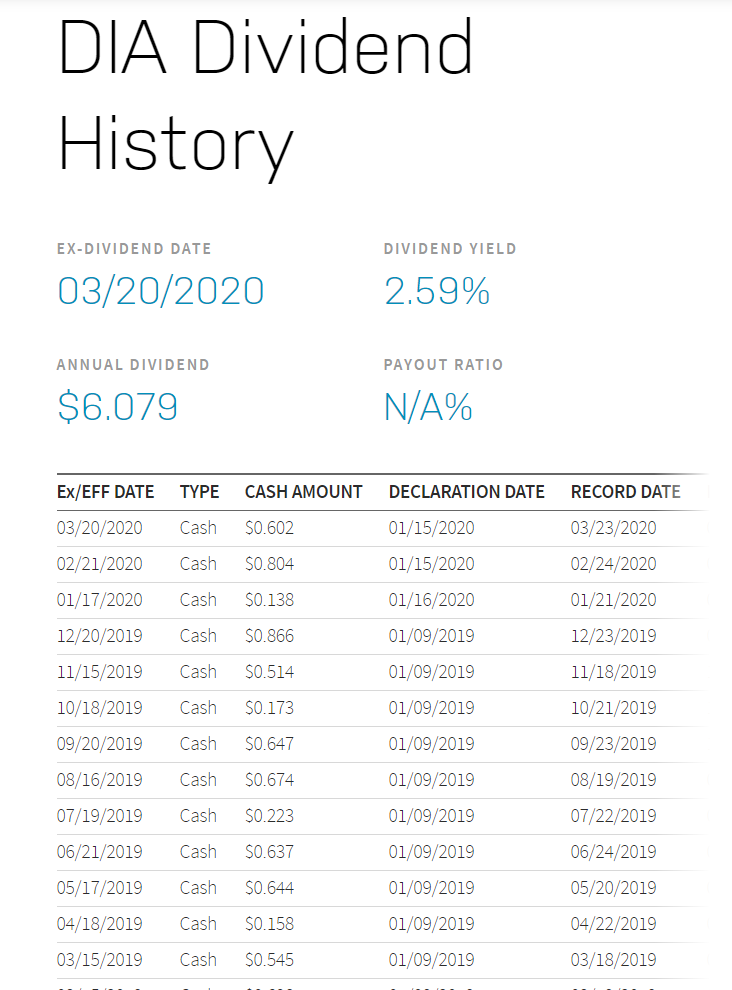Click the $0.674 cash amount cell
This screenshot has width=732, height=990.
click(270, 780)
